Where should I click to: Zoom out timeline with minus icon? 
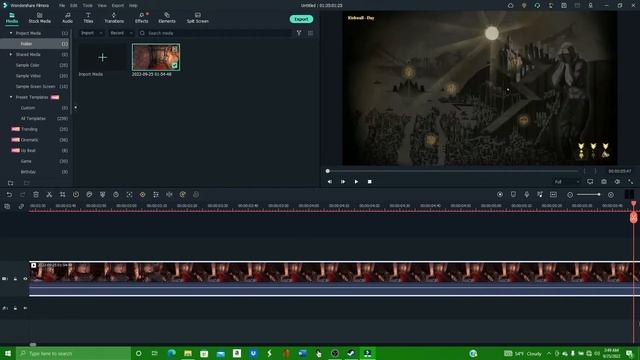pyautogui.click(x=570, y=195)
